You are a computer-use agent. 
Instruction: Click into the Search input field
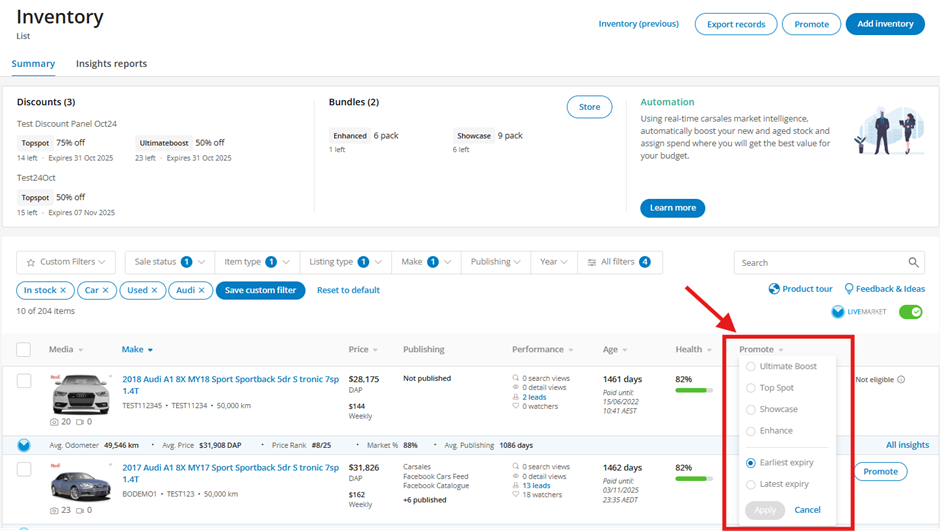pos(820,263)
